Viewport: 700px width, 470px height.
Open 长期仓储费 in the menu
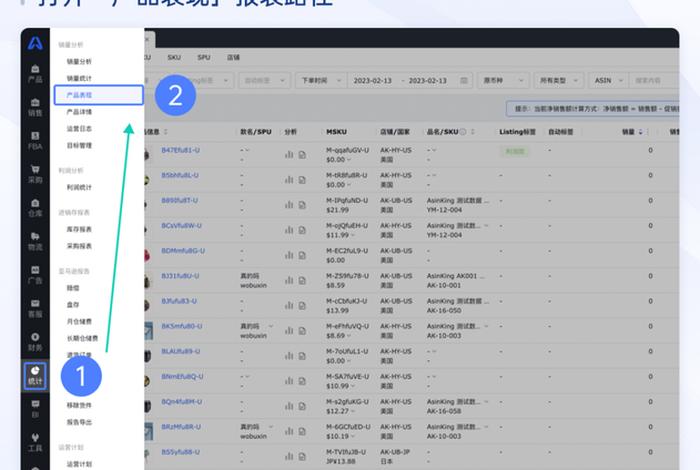(83, 338)
